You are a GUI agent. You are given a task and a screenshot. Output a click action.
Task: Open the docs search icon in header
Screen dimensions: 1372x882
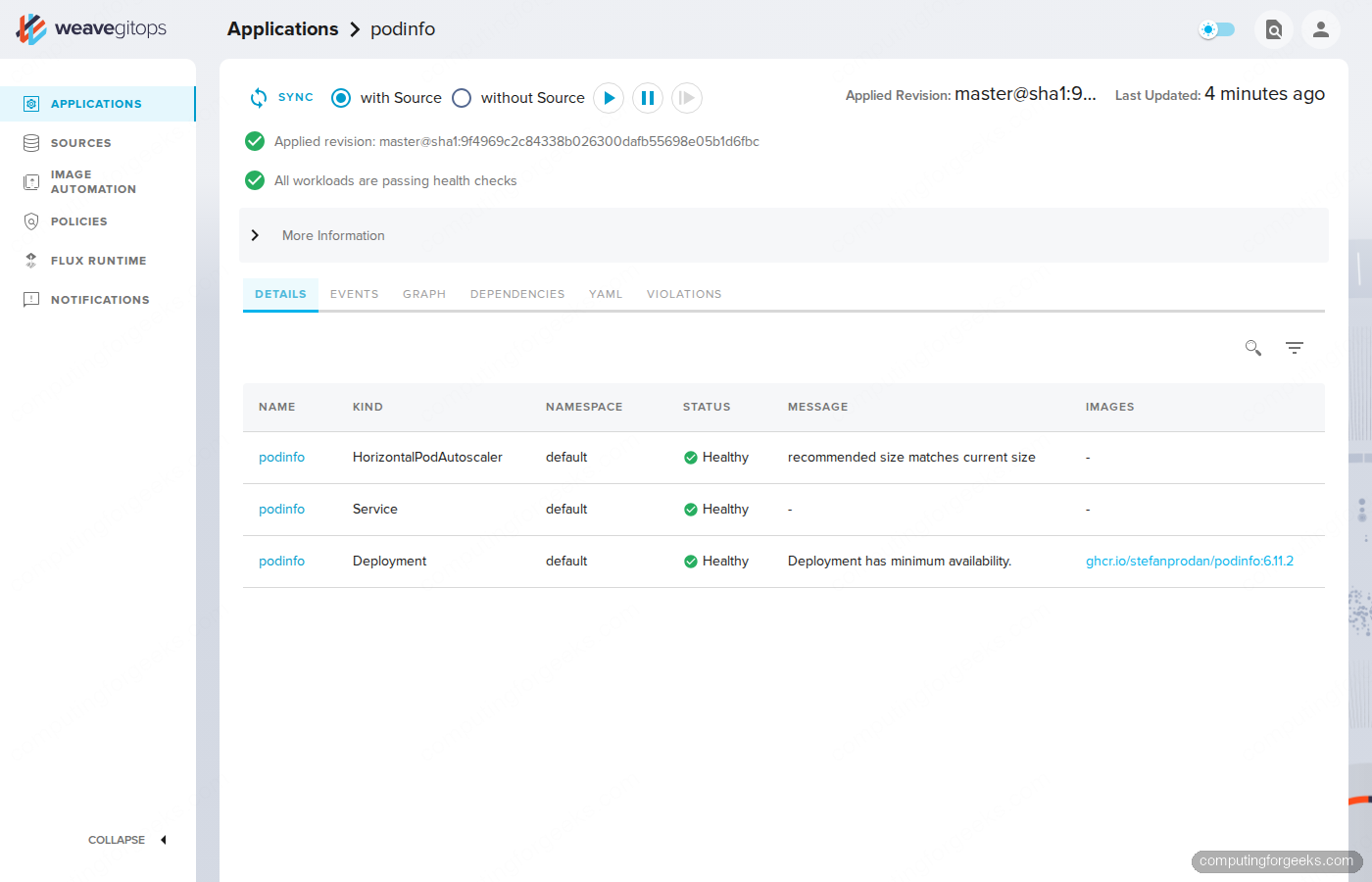tap(1274, 29)
